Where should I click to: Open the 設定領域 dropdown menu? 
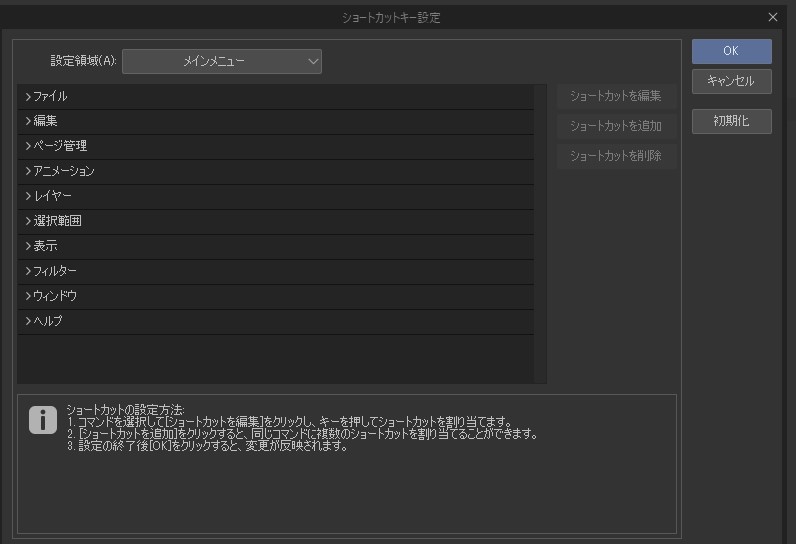(x=221, y=62)
